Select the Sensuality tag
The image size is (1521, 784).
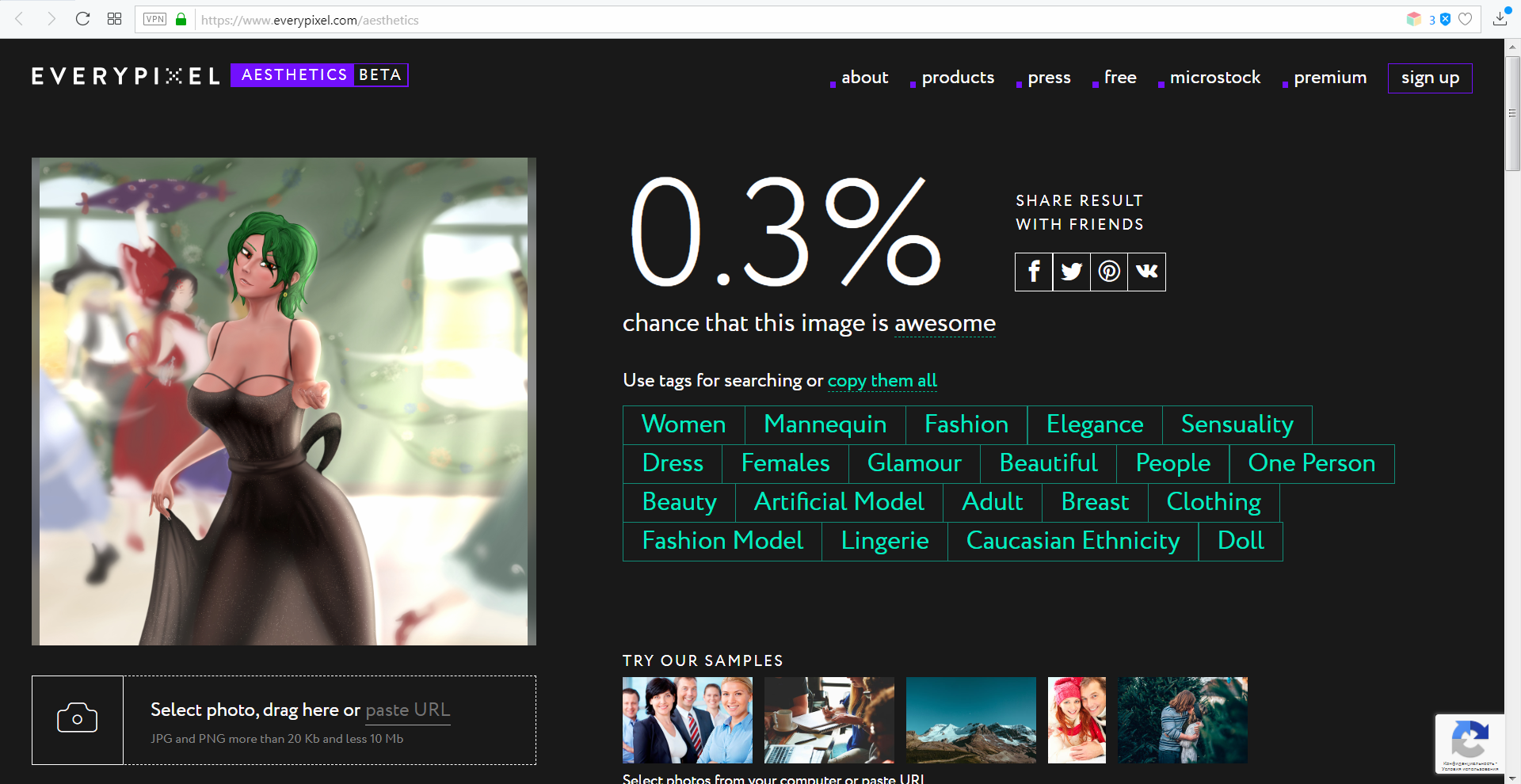[x=1237, y=425]
